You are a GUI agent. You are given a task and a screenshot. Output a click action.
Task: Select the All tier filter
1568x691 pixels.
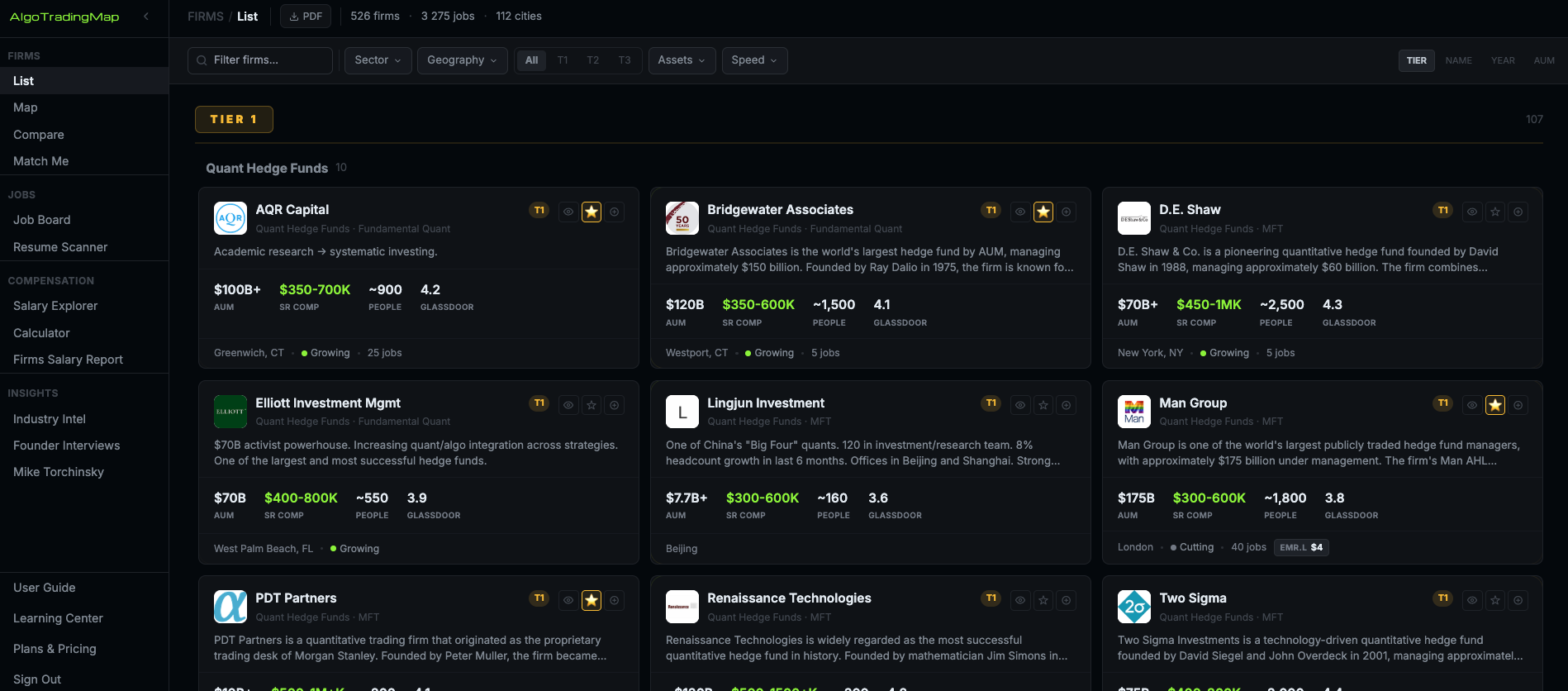pos(531,60)
